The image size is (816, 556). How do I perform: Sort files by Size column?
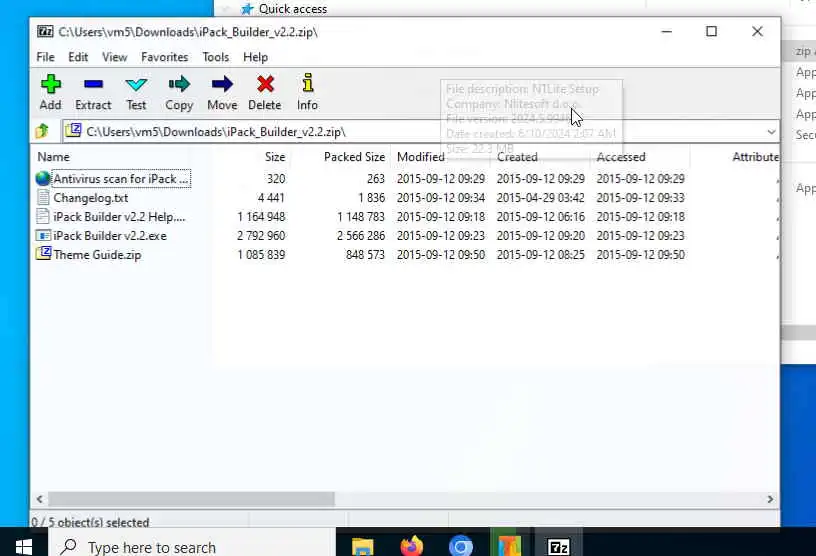(x=275, y=157)
